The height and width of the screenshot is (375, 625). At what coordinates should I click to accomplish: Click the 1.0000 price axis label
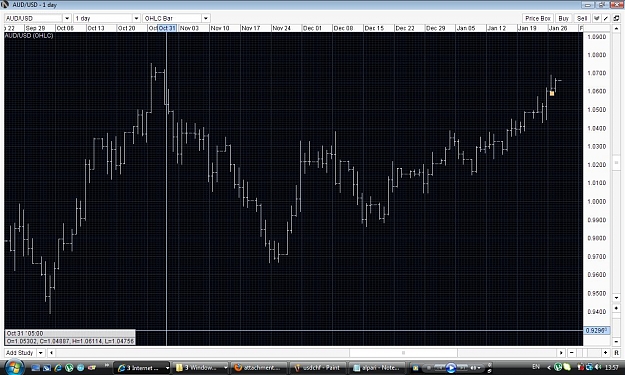coord(597,201)
